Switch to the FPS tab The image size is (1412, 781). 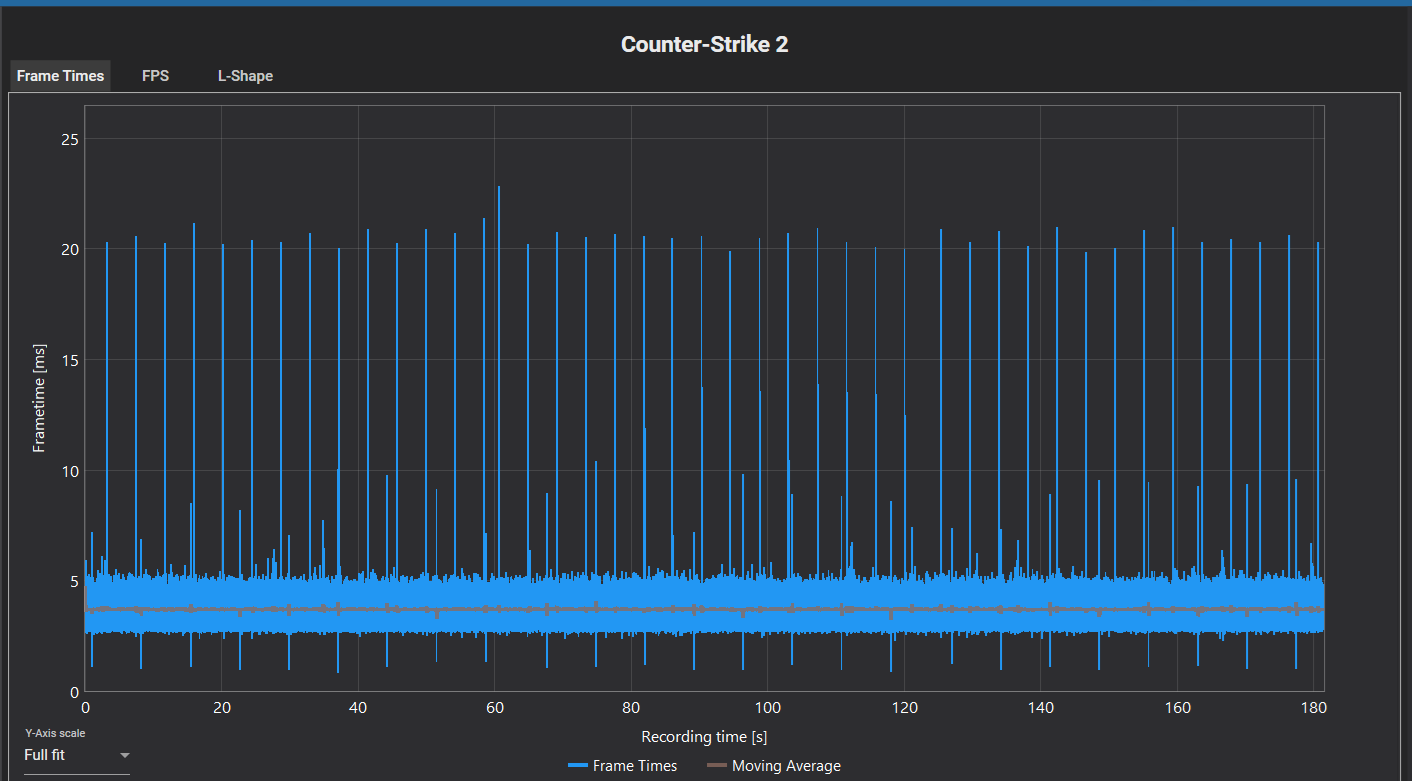pyautogui.click(x=155, y=75)
